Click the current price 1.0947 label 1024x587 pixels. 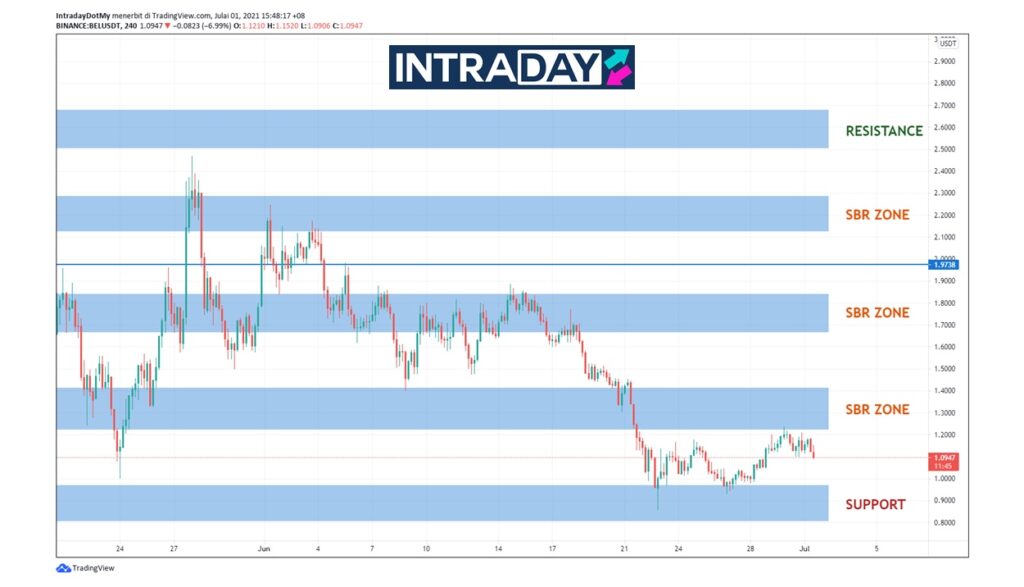(945, 457)
